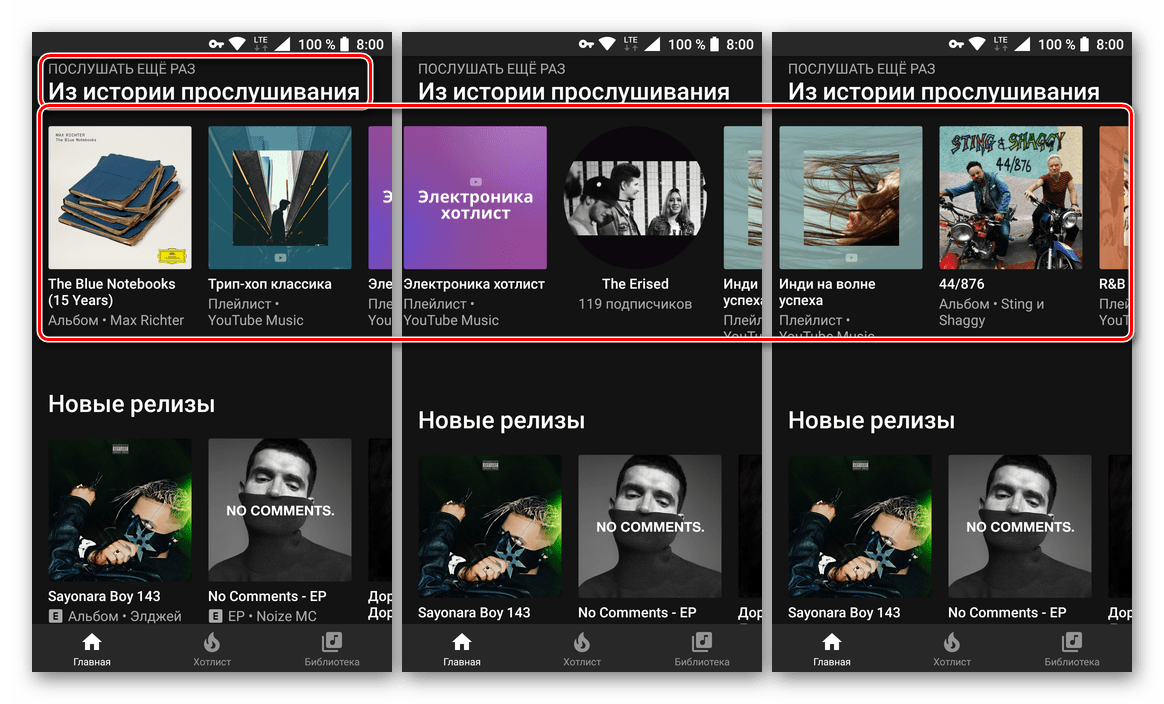This screenshot has width=1164, height=704.
Task: Tap "Инди на волне успеха" title on right phone
Action: pyautogui.click(x=827, y=292)
